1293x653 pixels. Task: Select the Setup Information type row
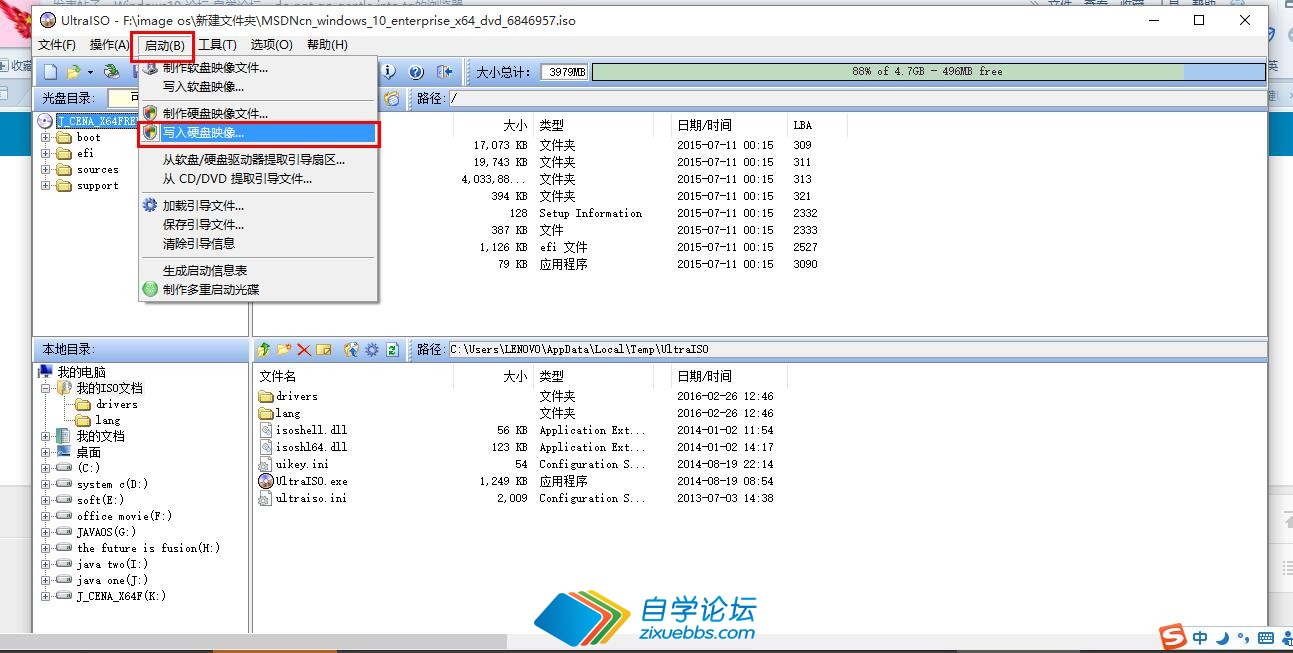(x=590, y=213)
